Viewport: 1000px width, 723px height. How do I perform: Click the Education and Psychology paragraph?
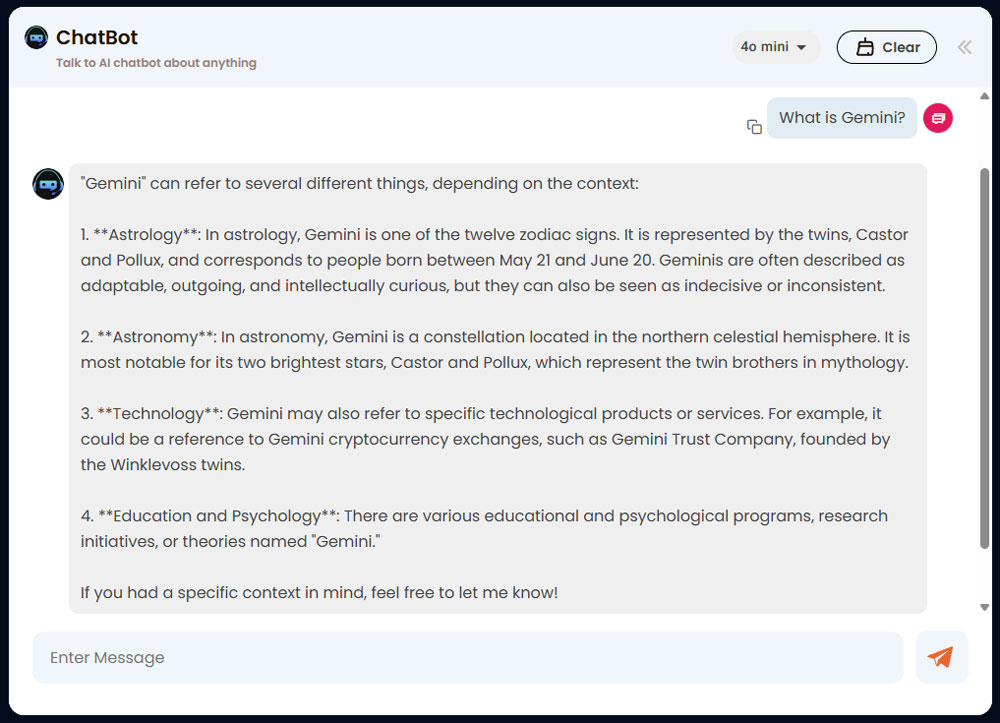coord(483,528)
